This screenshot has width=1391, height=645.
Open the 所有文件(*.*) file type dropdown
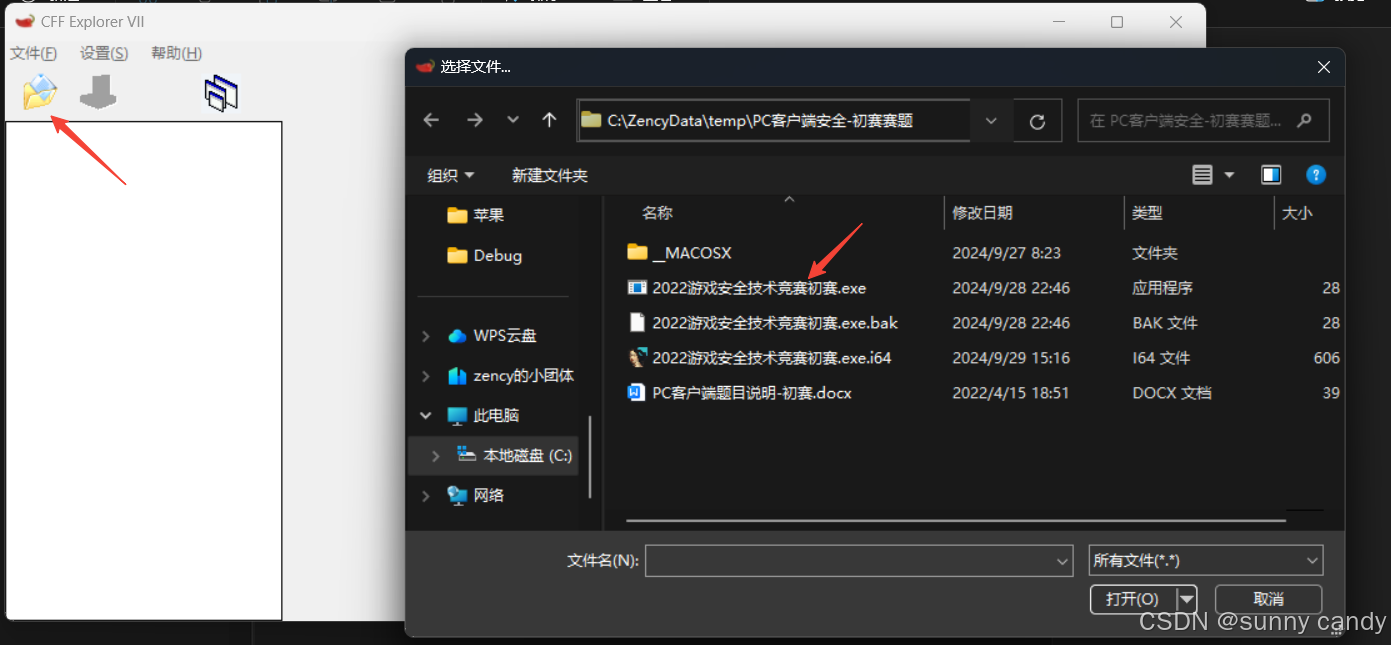coord(1206,561)
